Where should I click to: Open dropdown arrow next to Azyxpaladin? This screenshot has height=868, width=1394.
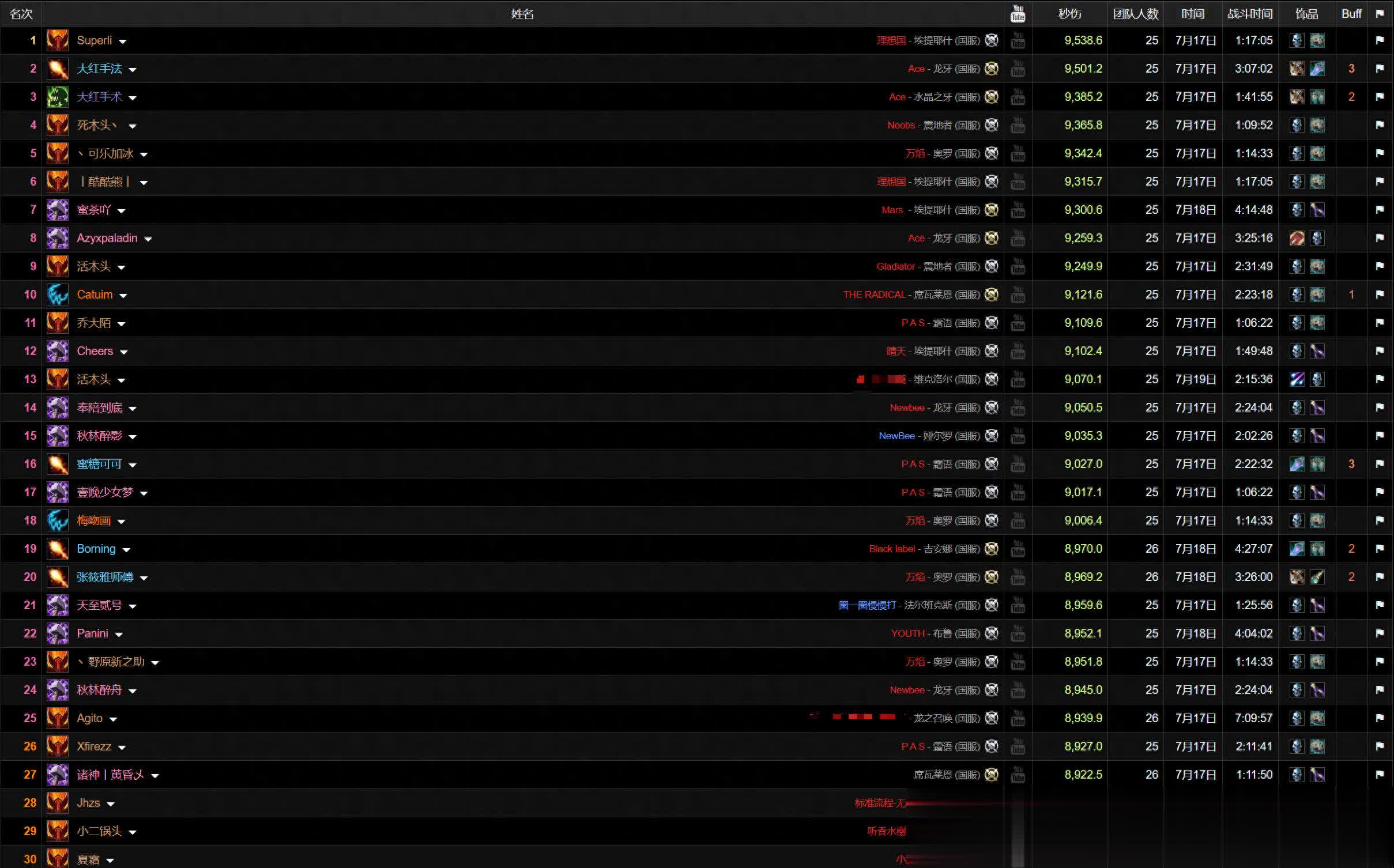[148, 239]
